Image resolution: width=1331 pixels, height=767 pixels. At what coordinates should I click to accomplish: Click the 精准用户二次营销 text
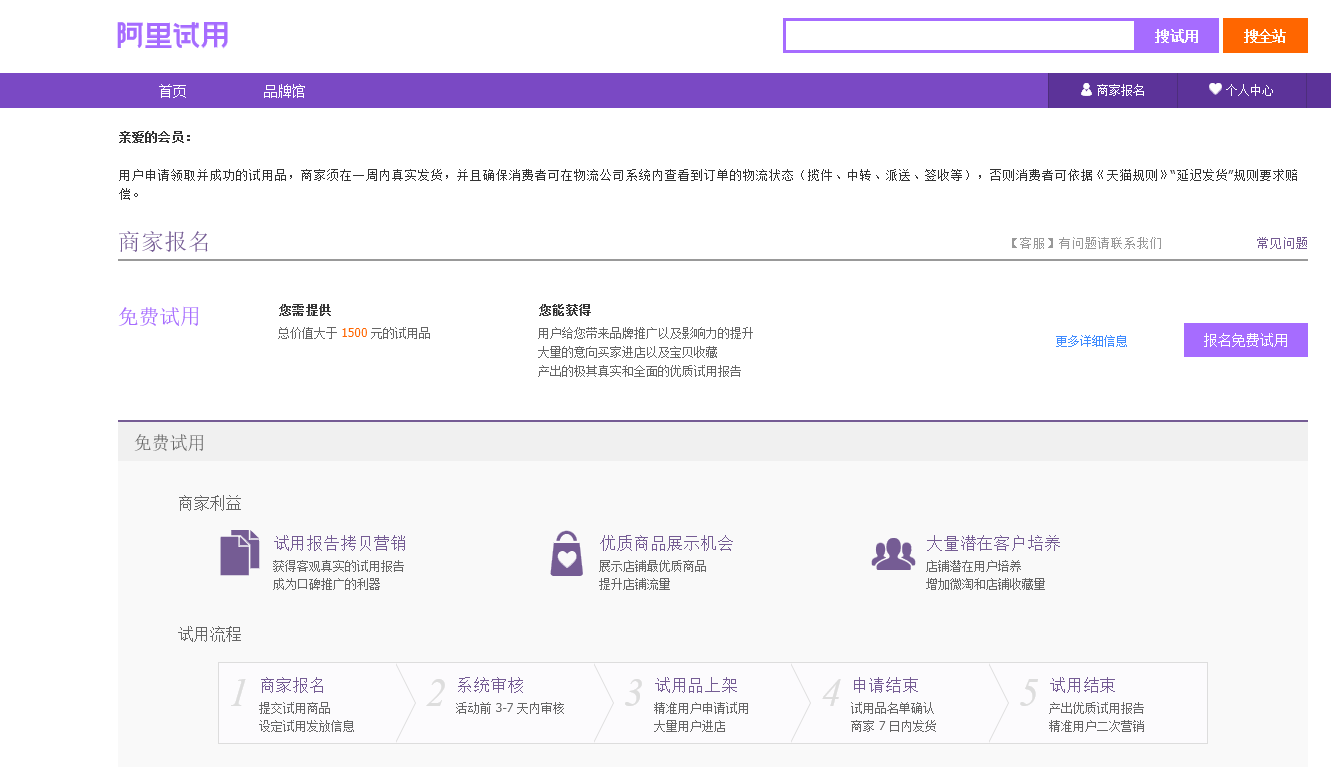tap(1096, 727)
